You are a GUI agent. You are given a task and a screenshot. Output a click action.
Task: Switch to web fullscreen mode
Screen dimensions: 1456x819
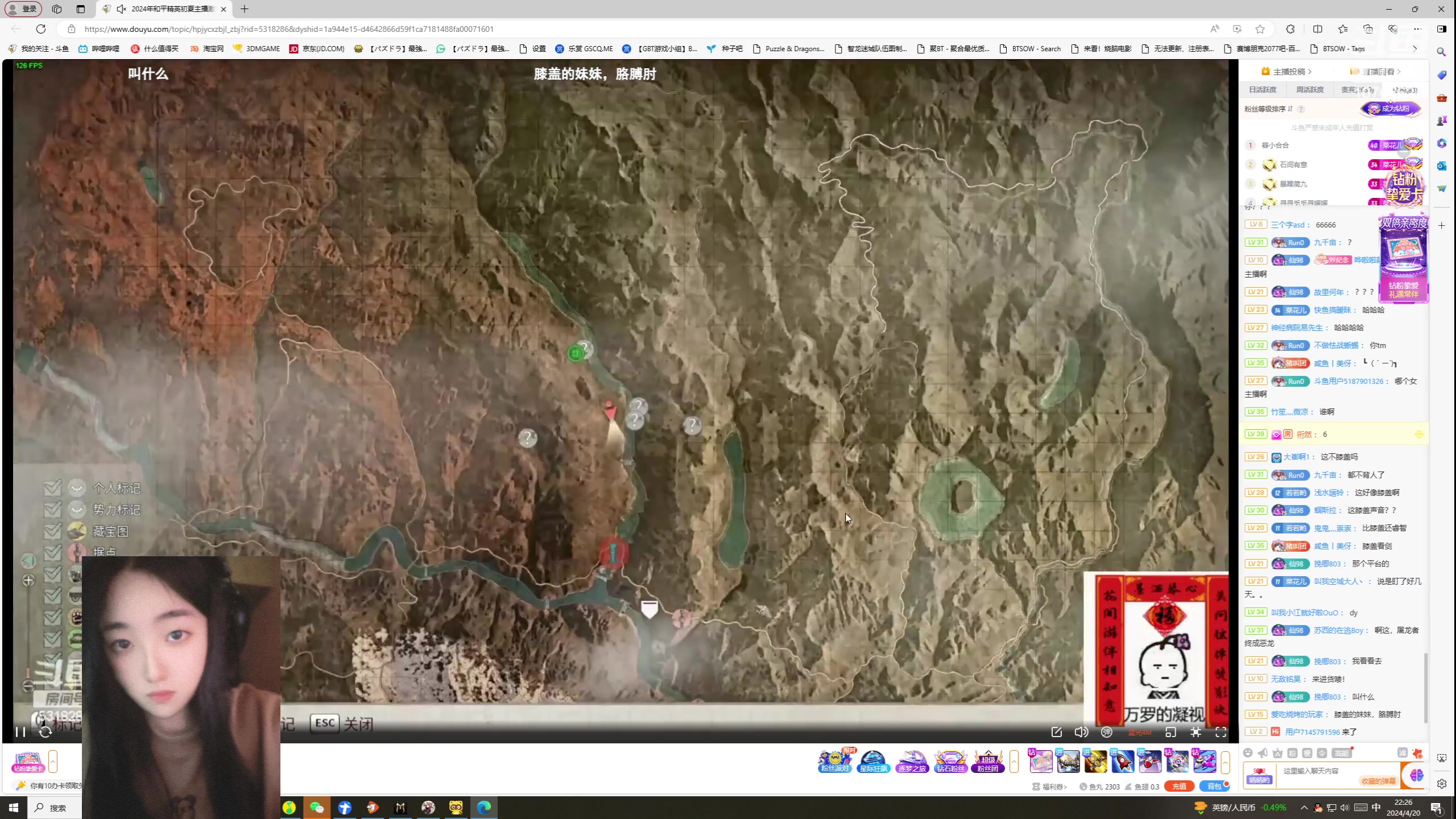click(x=1196, y=732)
